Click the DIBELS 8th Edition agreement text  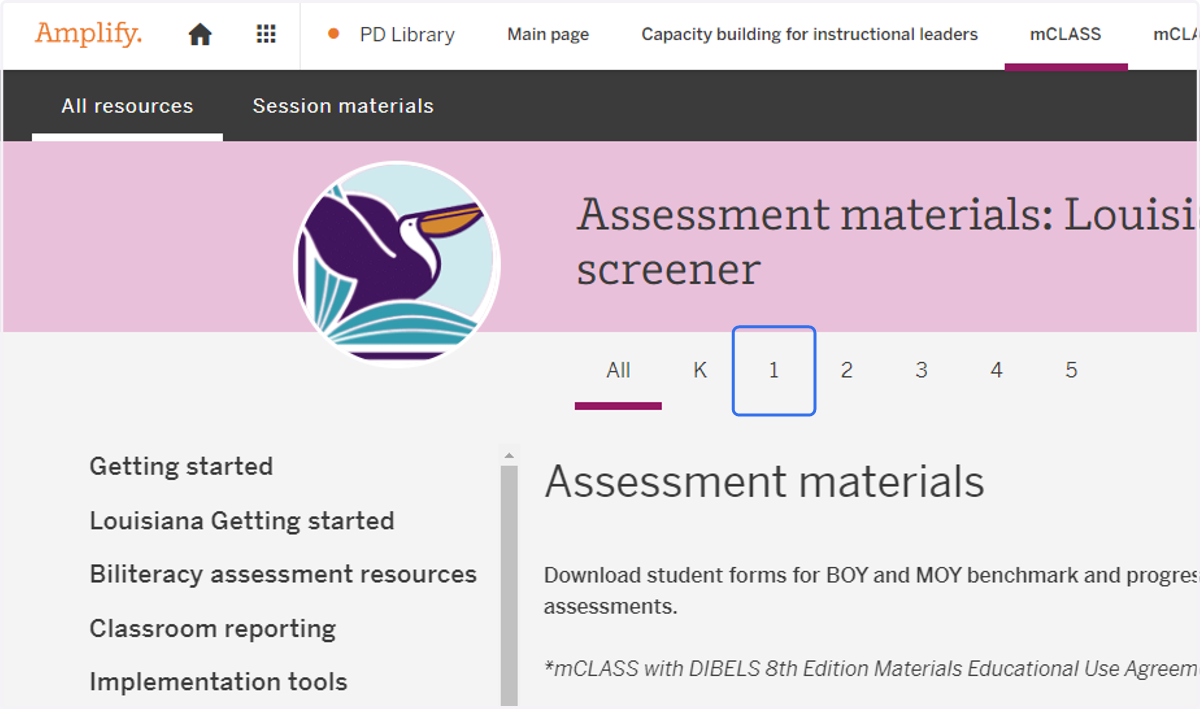872,669
